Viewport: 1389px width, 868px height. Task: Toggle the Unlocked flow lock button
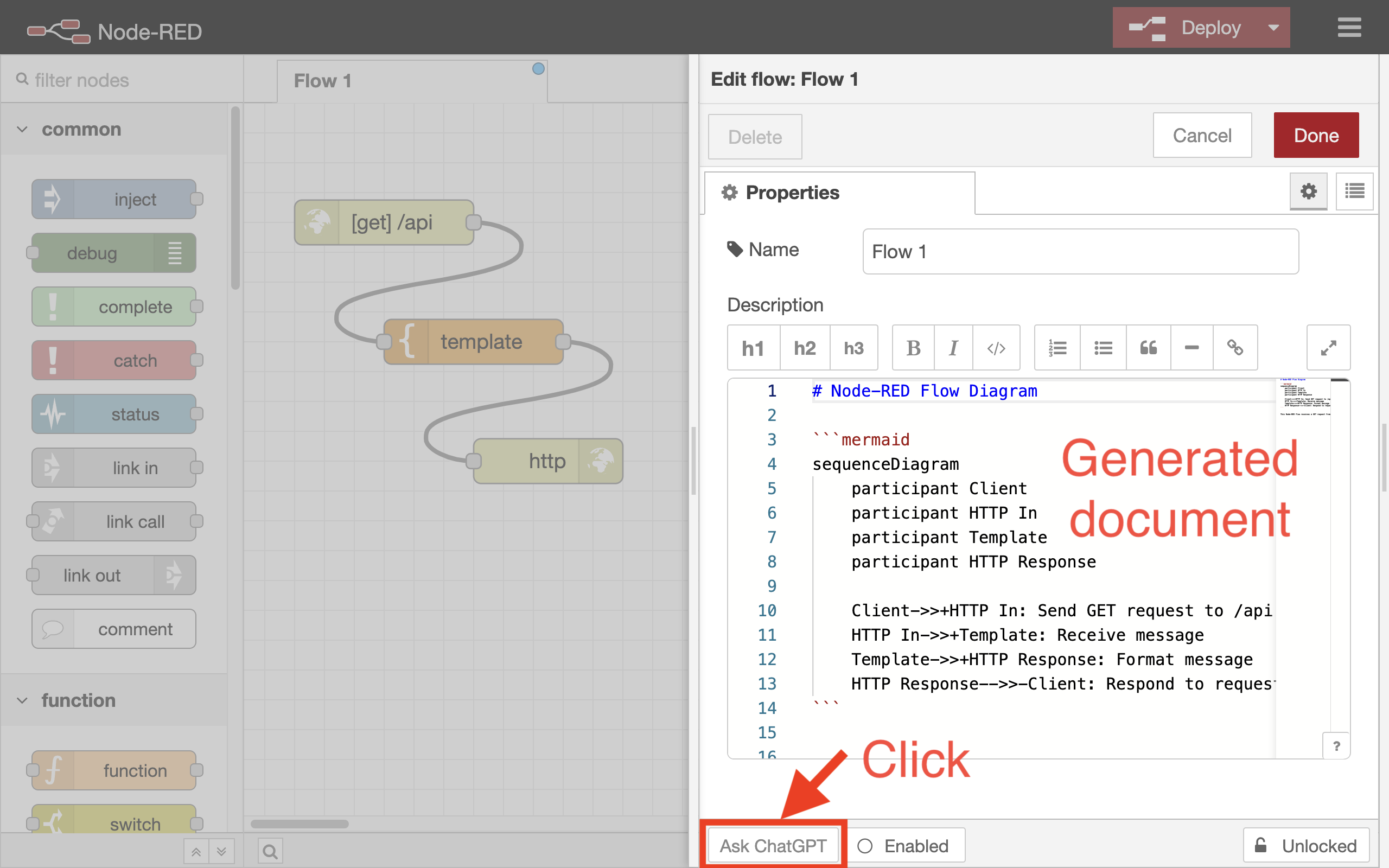[1306, 846]
